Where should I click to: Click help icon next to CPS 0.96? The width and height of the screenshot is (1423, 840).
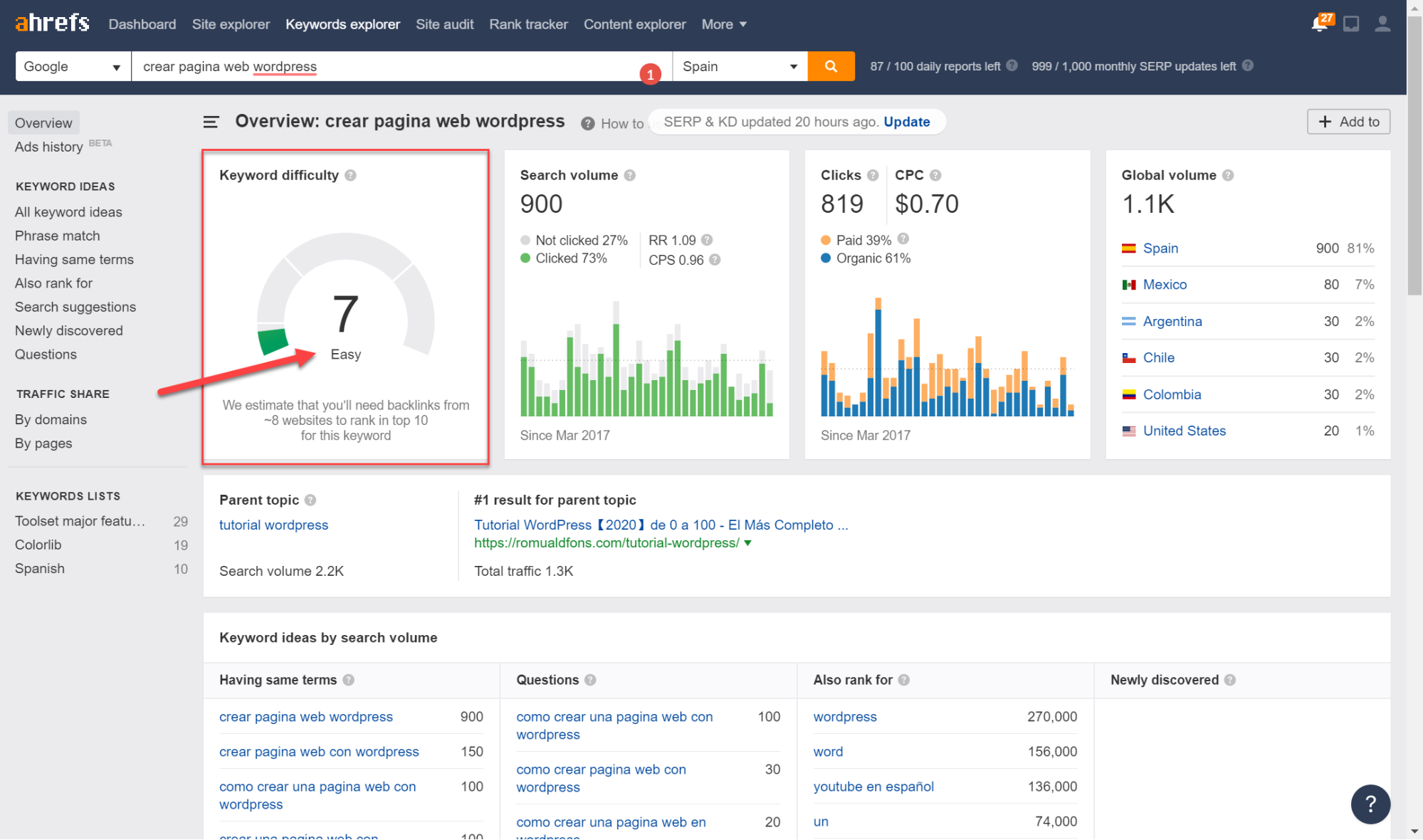click(x=715, y=260)
